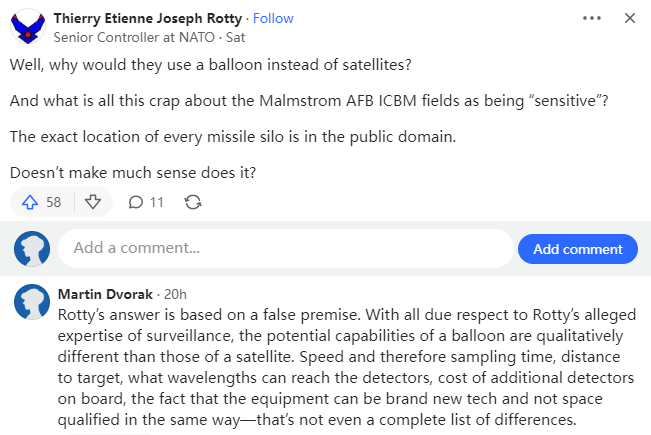Click the 11 comments count
Screen dimensions: 651x435
[x=157, y=202]
